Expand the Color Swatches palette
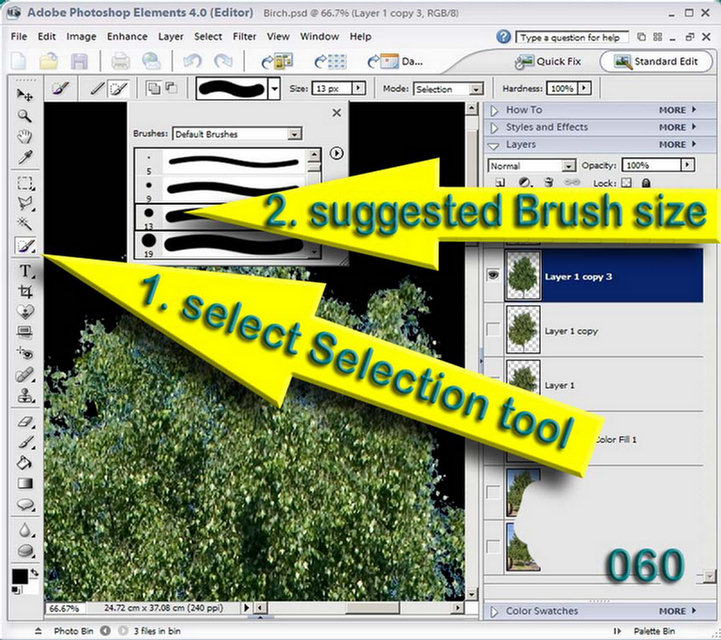This screenshot has width=721, height=640. point(495,611)
